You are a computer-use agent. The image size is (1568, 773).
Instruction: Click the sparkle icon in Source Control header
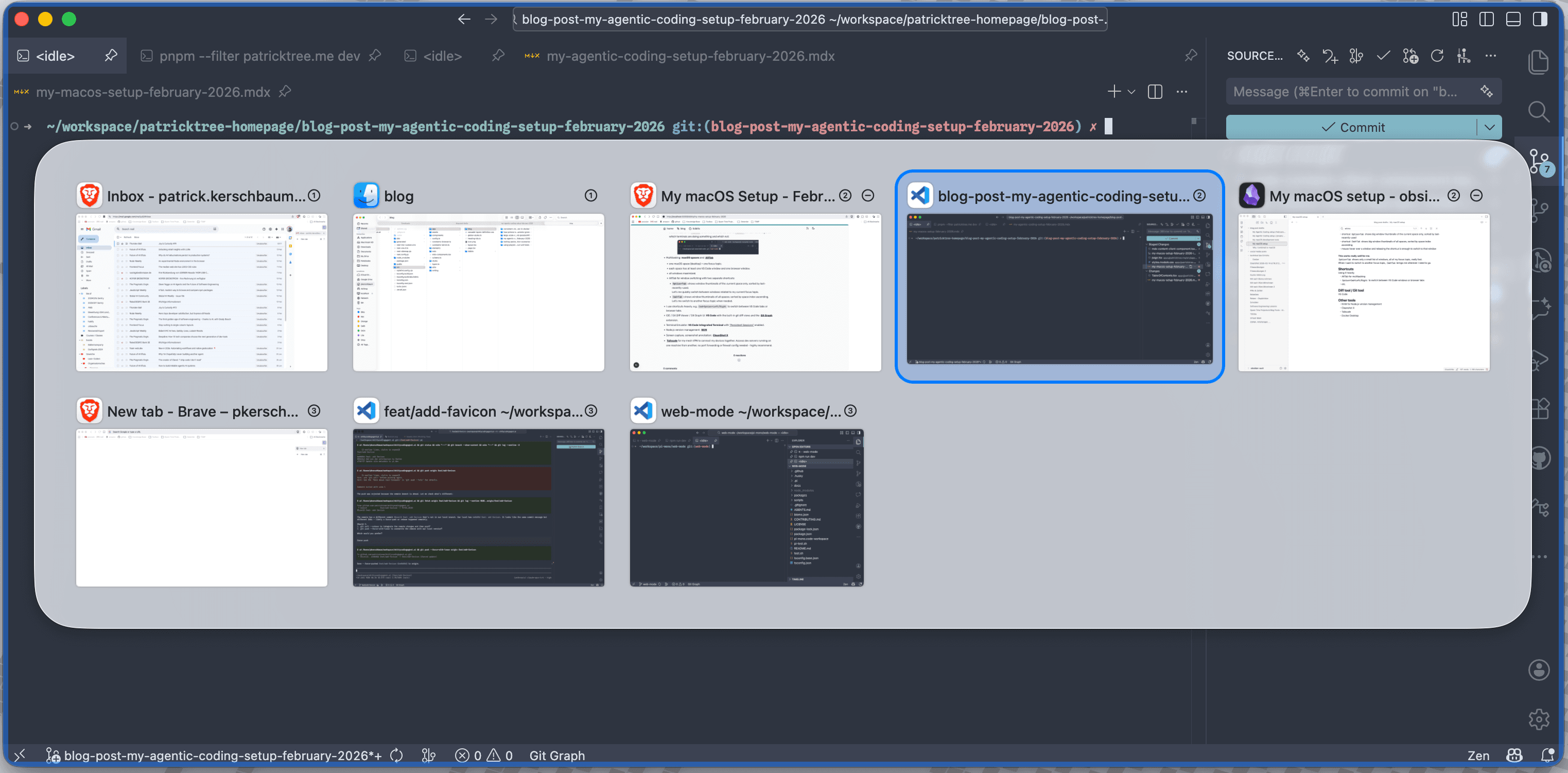click(1302, 56)
